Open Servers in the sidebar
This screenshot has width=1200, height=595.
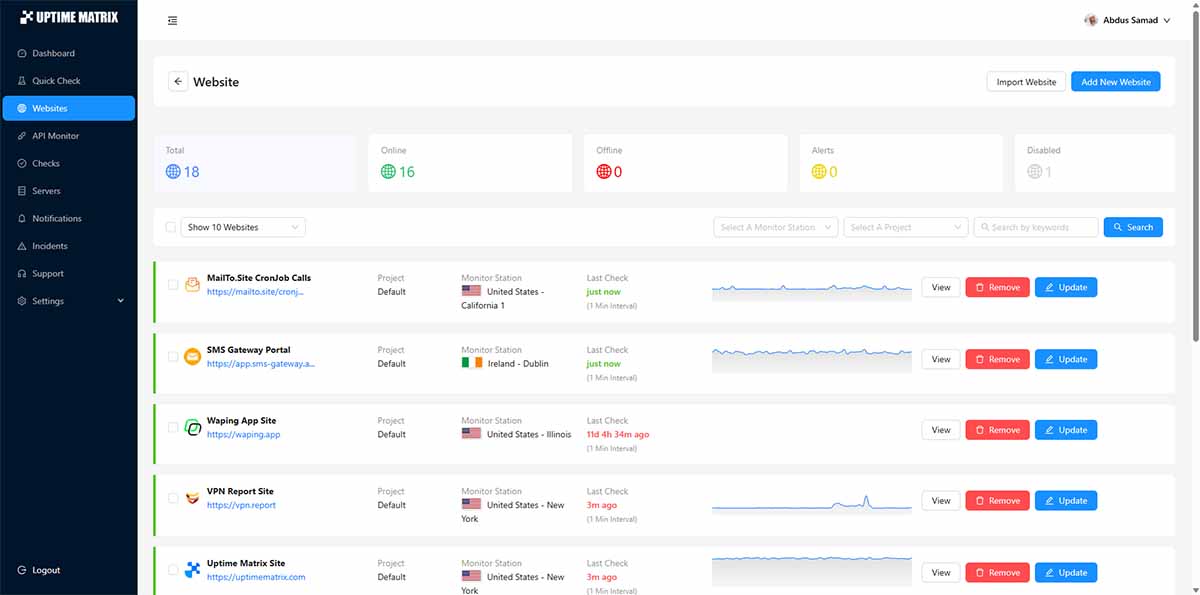[x=68, y=191]
